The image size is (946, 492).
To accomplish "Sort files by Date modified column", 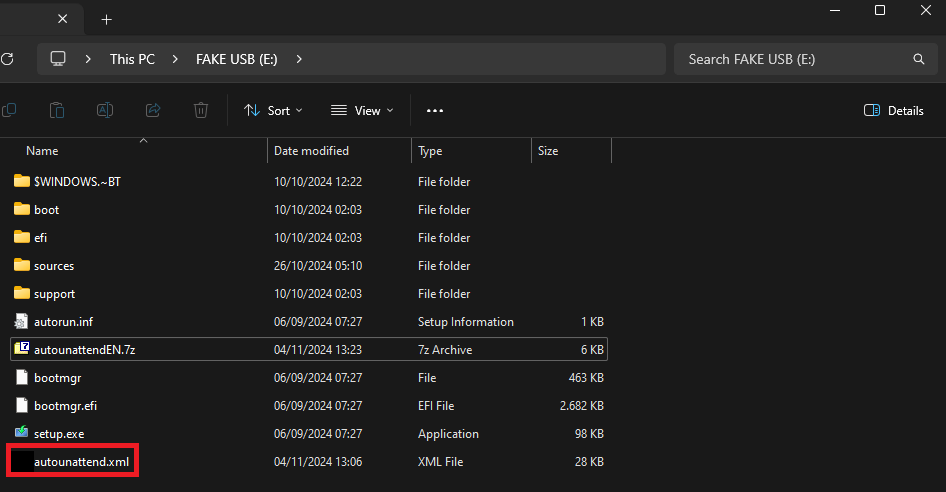I will click(311, 151).
